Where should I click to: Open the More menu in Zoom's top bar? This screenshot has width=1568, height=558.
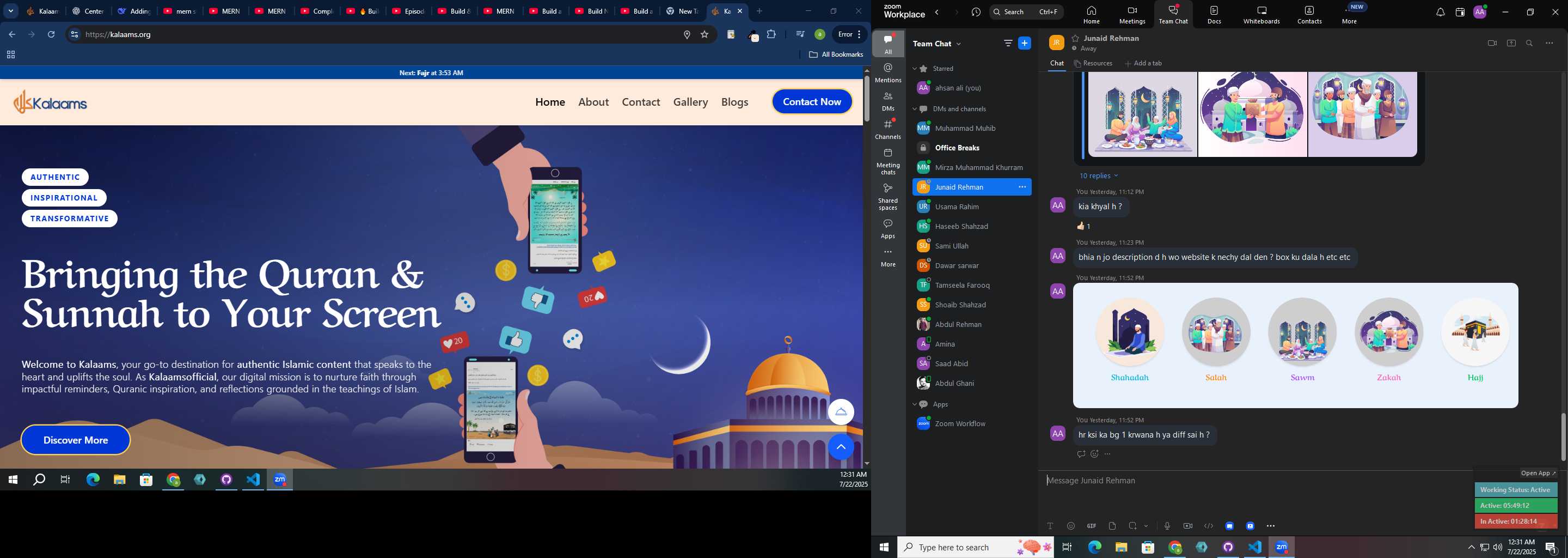[1350, 15]
